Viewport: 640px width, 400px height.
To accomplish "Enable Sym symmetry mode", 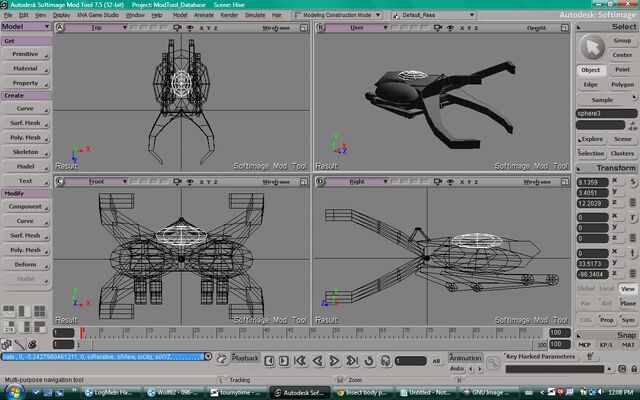I will coord(628,320).
